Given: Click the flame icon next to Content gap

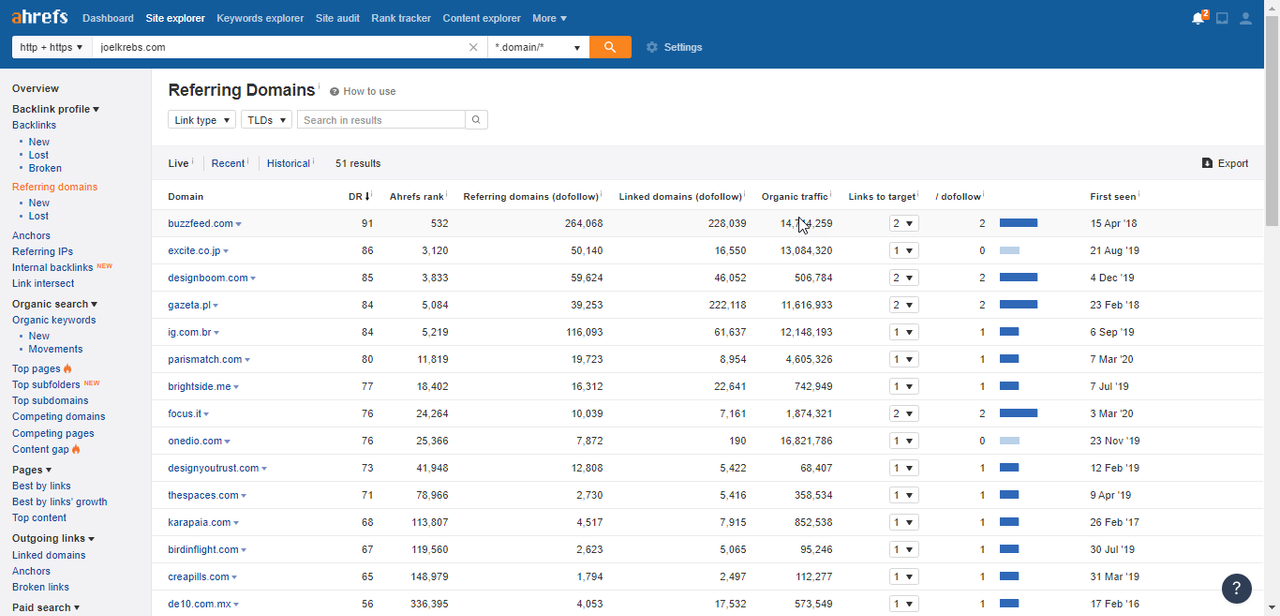Looking at the screenshot, I should click(x=76, y=450).
